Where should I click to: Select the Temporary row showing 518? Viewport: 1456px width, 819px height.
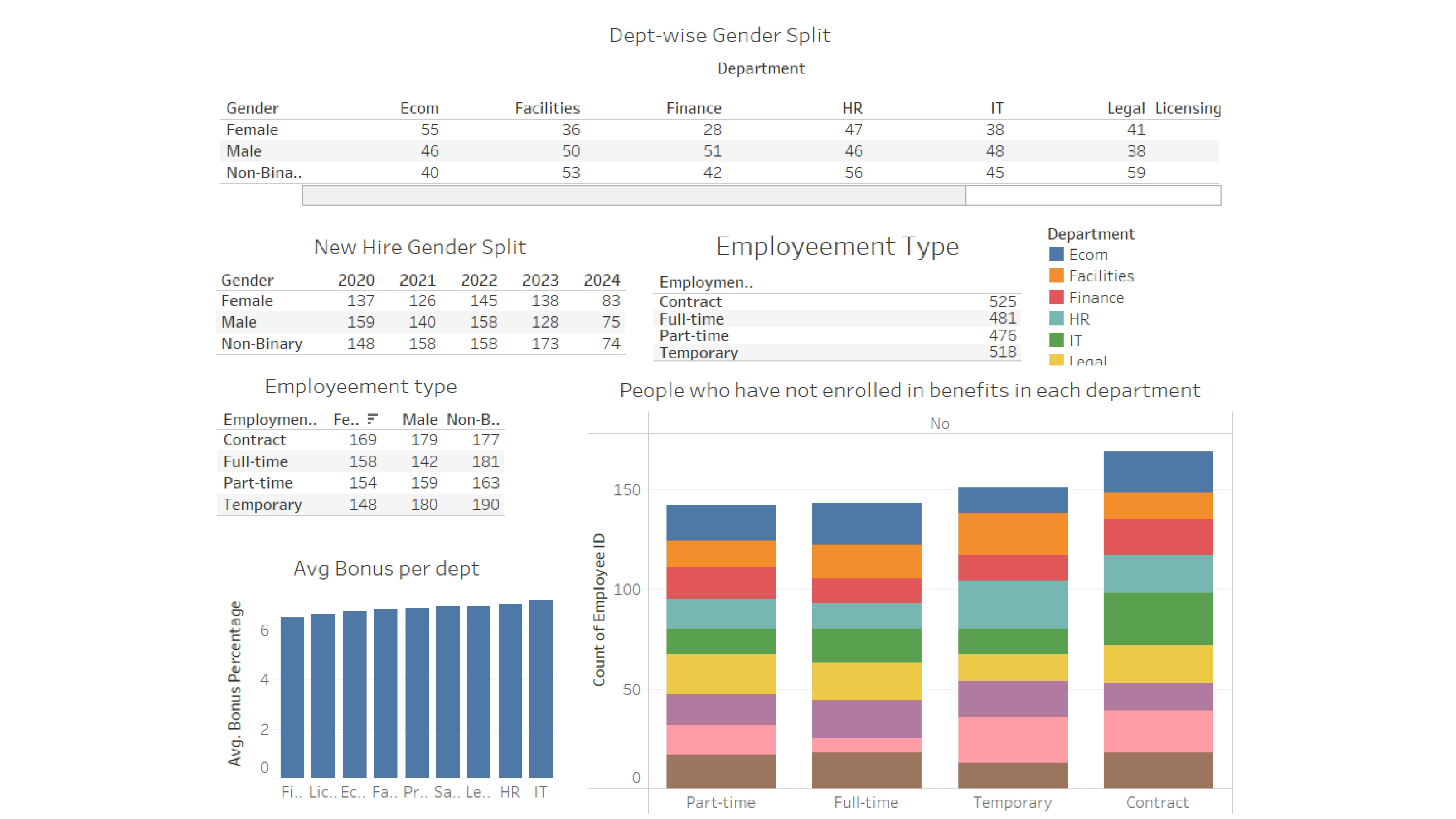tap(837, 352)
